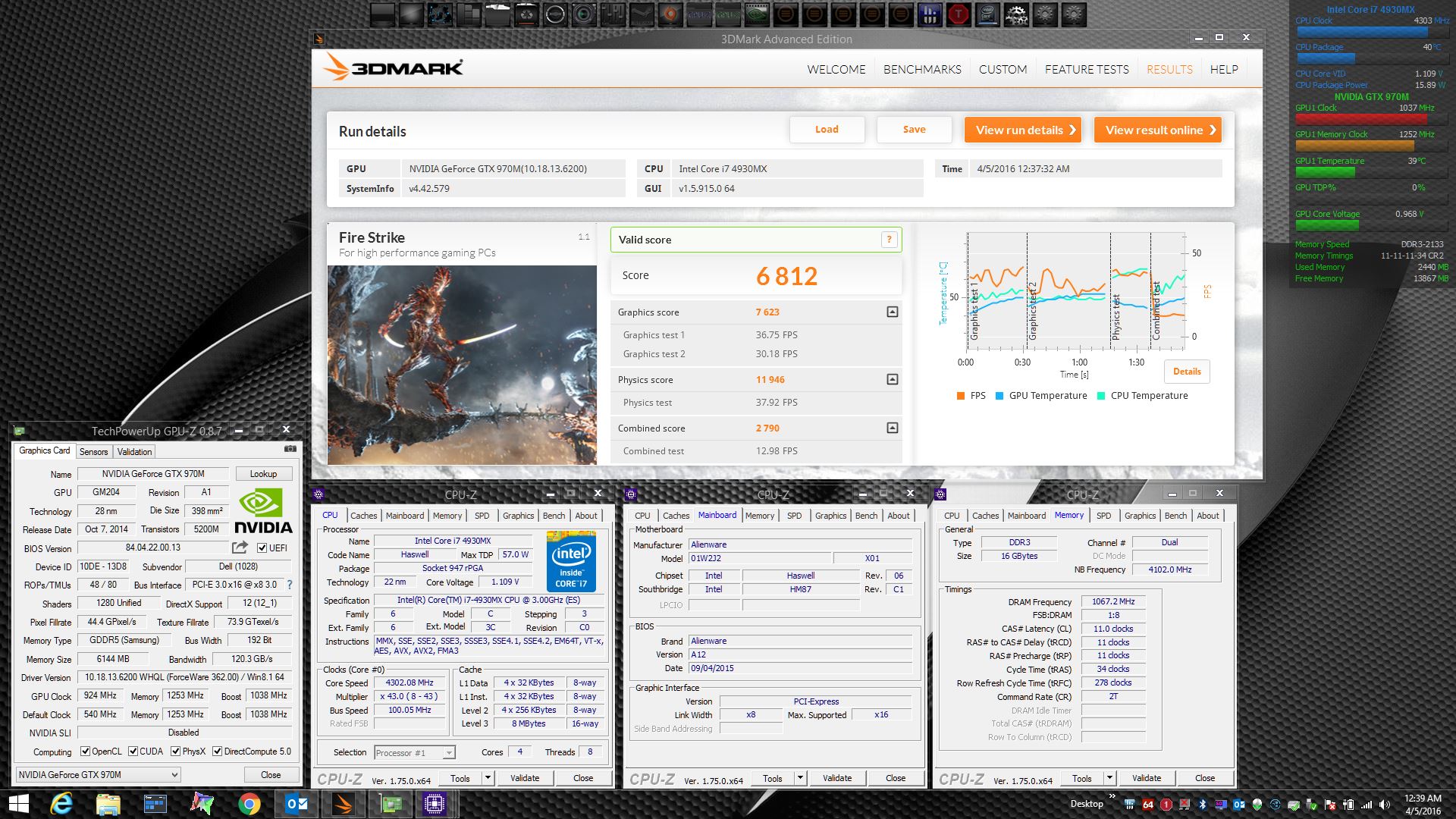
Task: Open the SPD tab in the CPU tab window
Action: [x=482, y=516]
